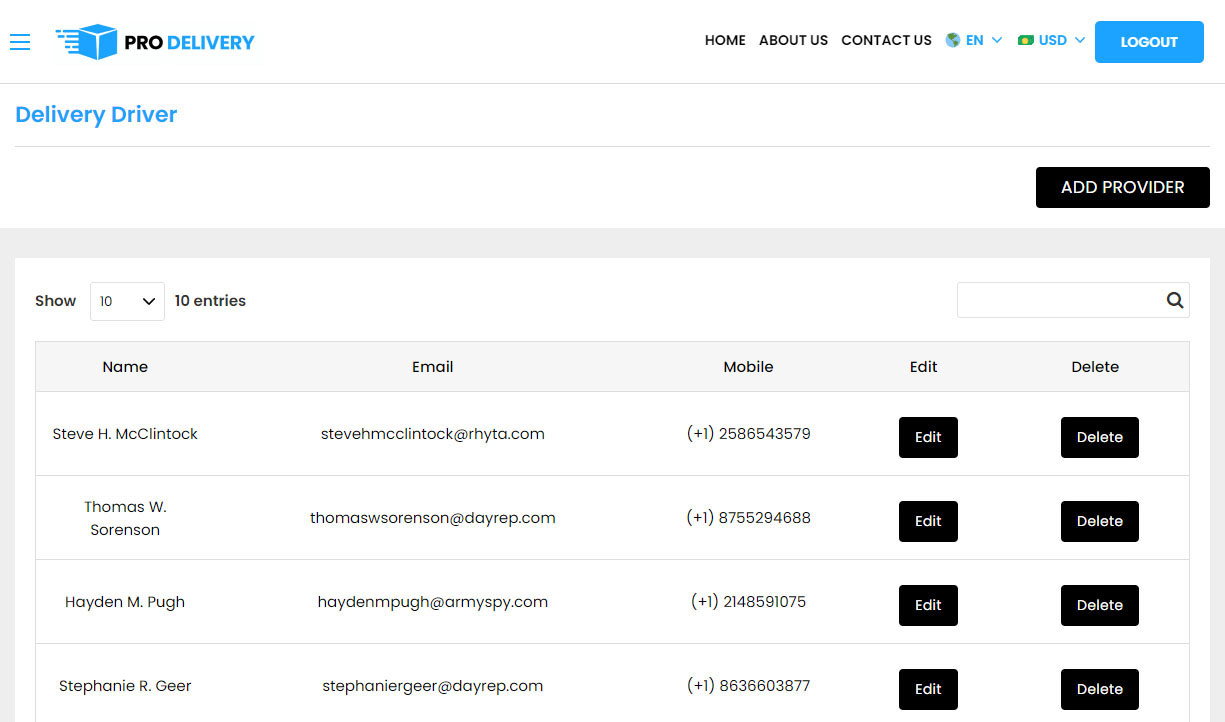Edit Steve H. McClintock's record
The width and height of the screenshot is (1225, 722).
928,437
